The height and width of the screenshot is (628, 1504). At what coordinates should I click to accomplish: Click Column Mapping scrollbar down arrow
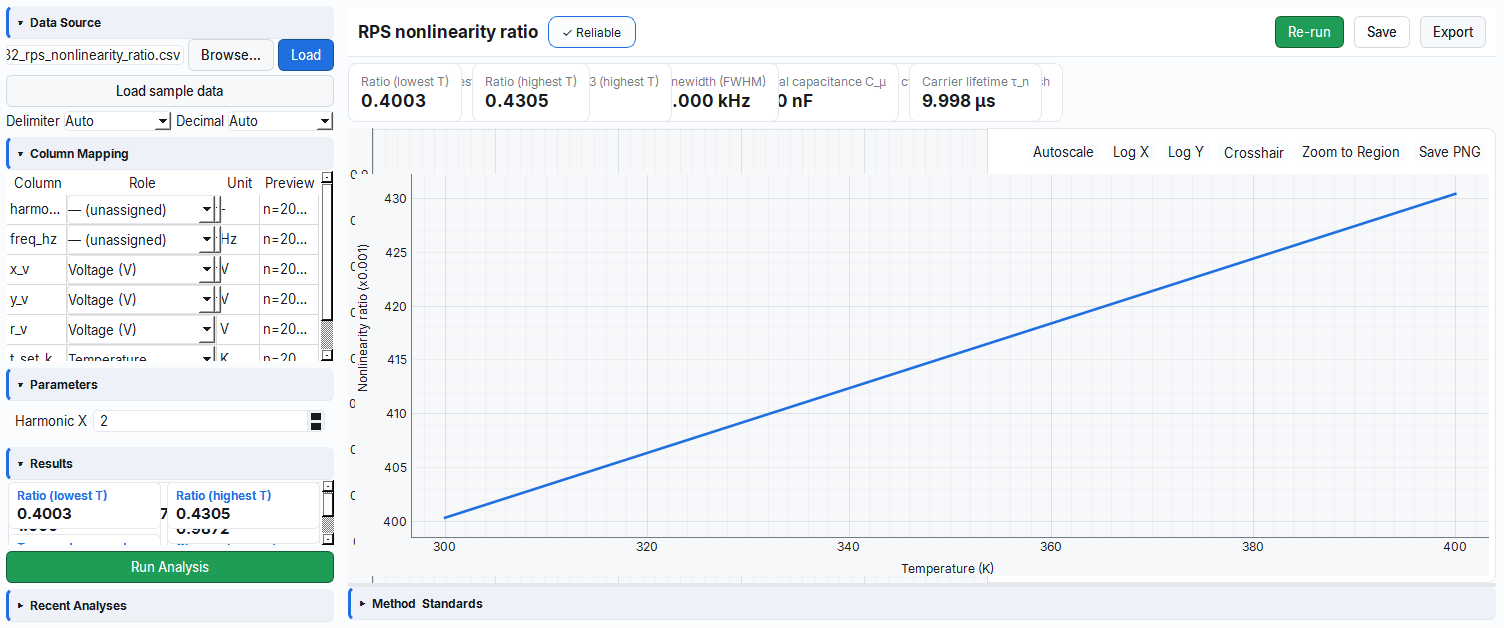(x=326, y=355)
